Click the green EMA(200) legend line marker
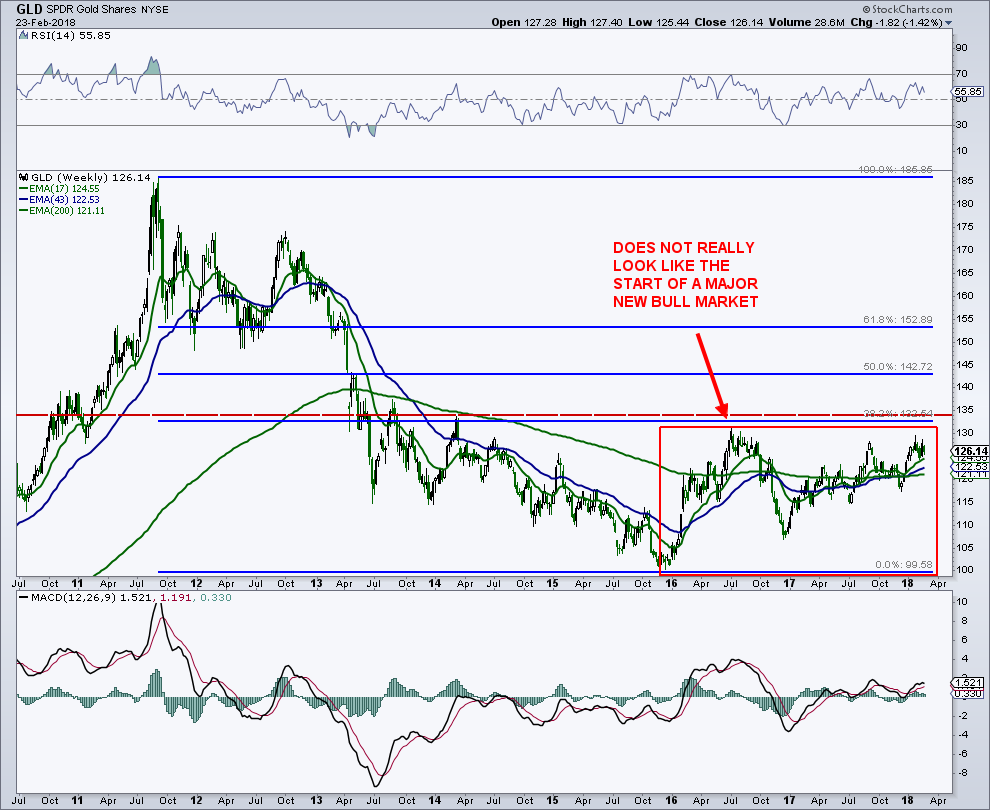 click(x=23, y=211)
